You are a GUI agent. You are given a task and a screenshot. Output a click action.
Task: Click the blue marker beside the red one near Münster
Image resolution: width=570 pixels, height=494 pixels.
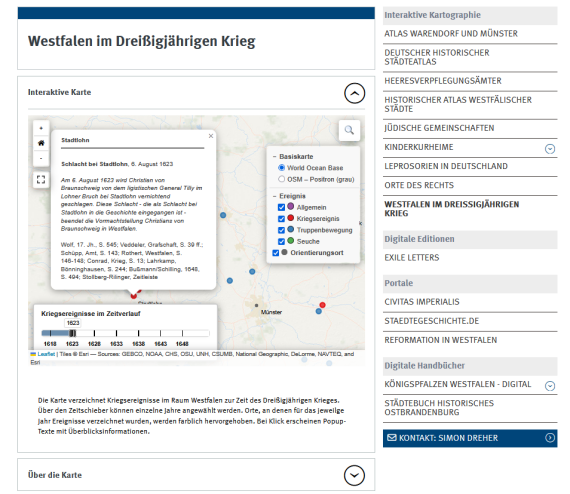pyautogui.click(x=318, y=311)
